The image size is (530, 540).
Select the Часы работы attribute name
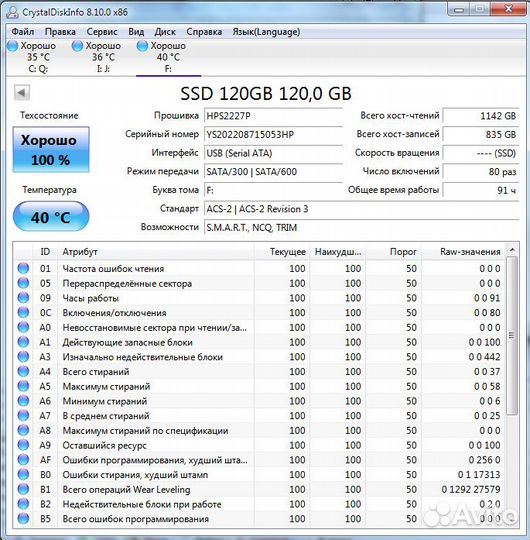click(x=91, y=298)
